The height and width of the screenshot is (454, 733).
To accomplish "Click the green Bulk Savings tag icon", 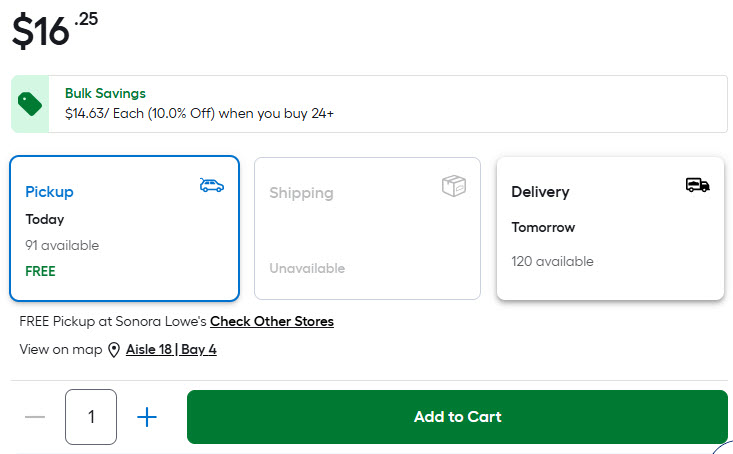I will point(30,104).
